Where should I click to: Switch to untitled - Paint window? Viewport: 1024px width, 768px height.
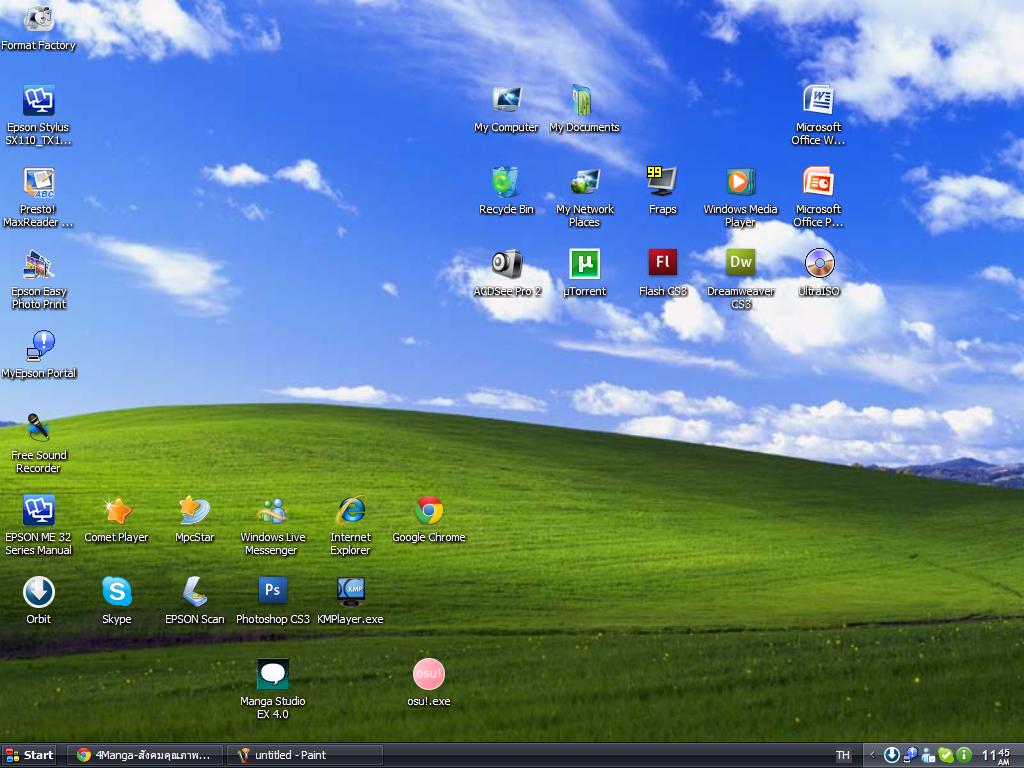(305, 756)
